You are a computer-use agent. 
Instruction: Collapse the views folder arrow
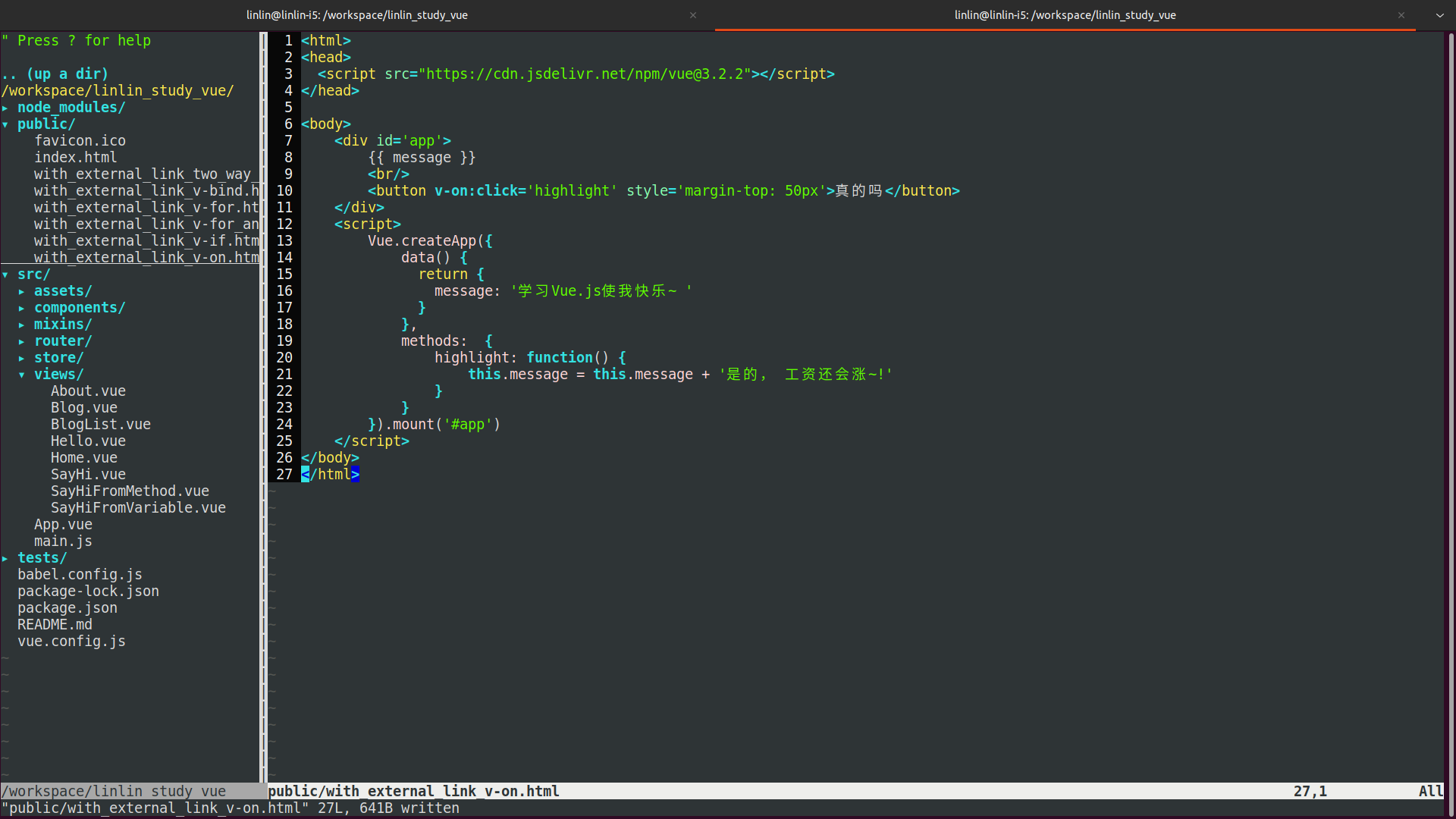click(22, 375)
